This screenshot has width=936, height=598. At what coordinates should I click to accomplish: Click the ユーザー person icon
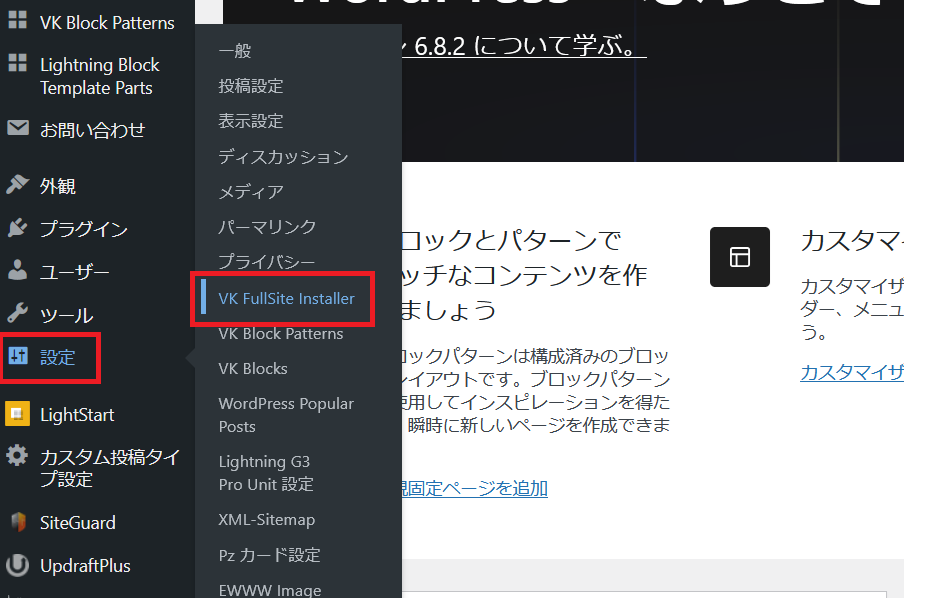(x=17, y=270)
